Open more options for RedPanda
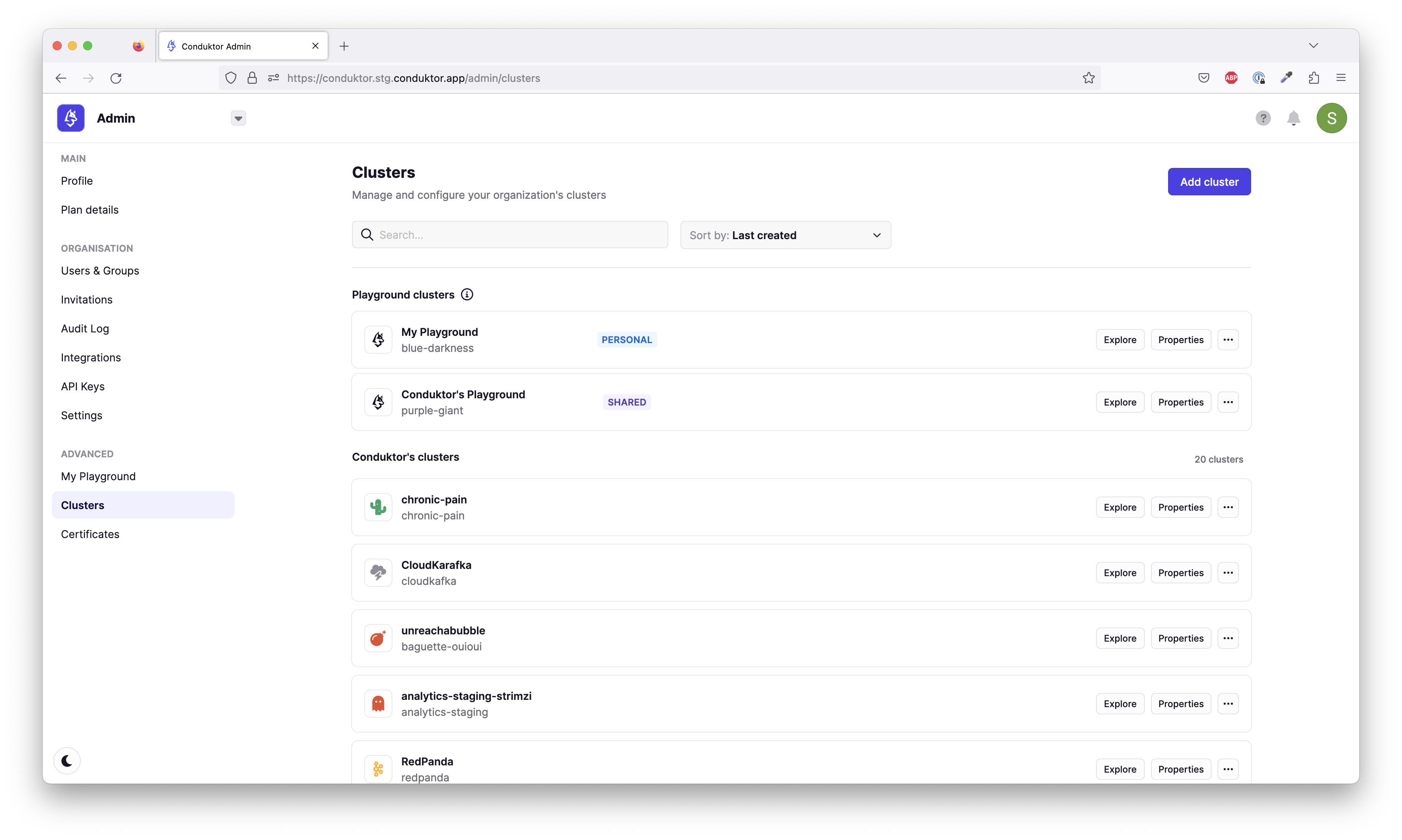The image size is (1402, 840). [1228, 769]
